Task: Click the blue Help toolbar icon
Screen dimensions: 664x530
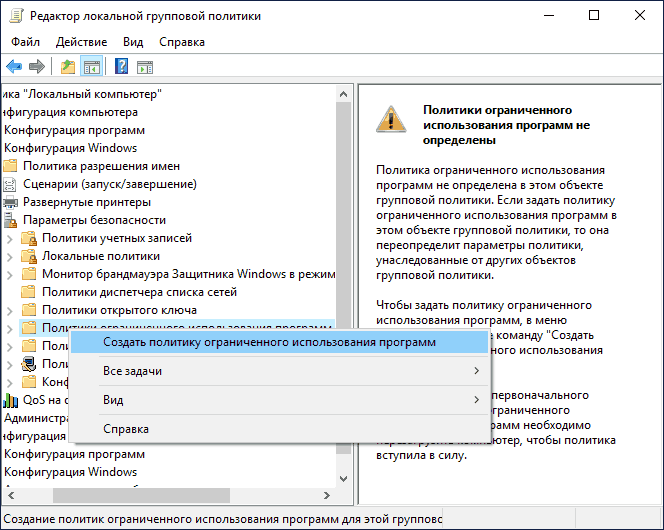Action: coord(121,67)
